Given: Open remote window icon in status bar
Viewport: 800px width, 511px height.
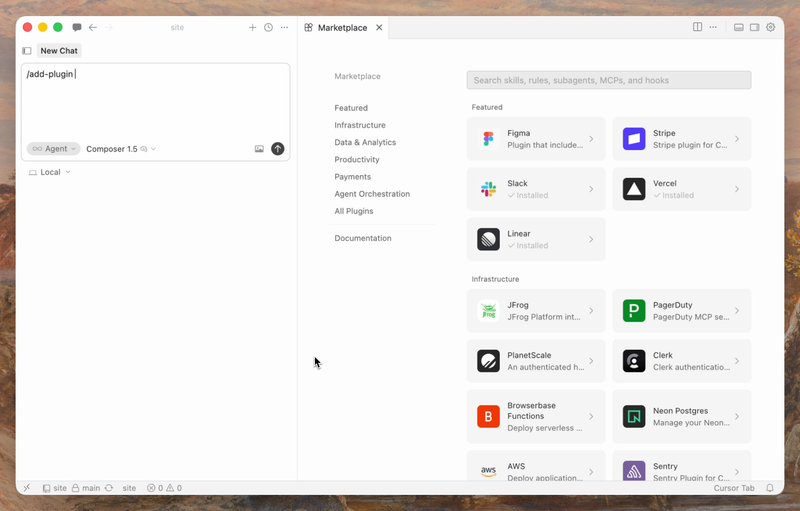Looking at the screenshot, I should (x=27, y=488).
